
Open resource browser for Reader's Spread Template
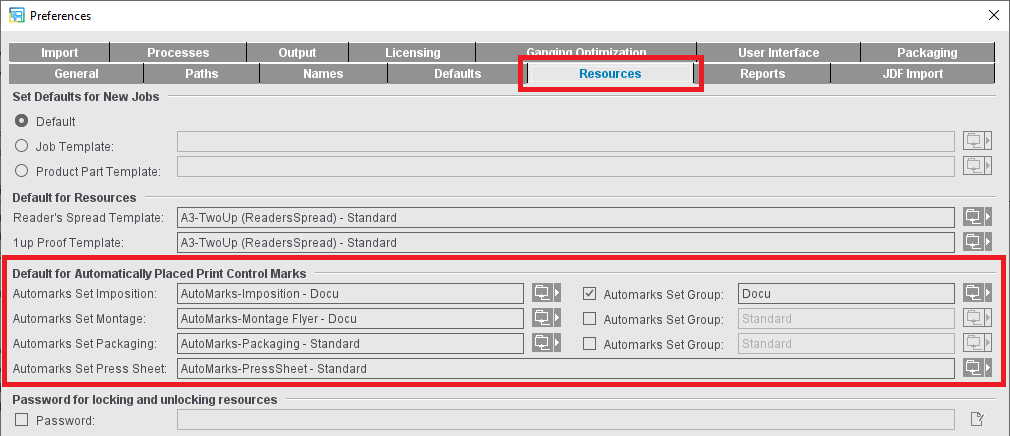976,217
